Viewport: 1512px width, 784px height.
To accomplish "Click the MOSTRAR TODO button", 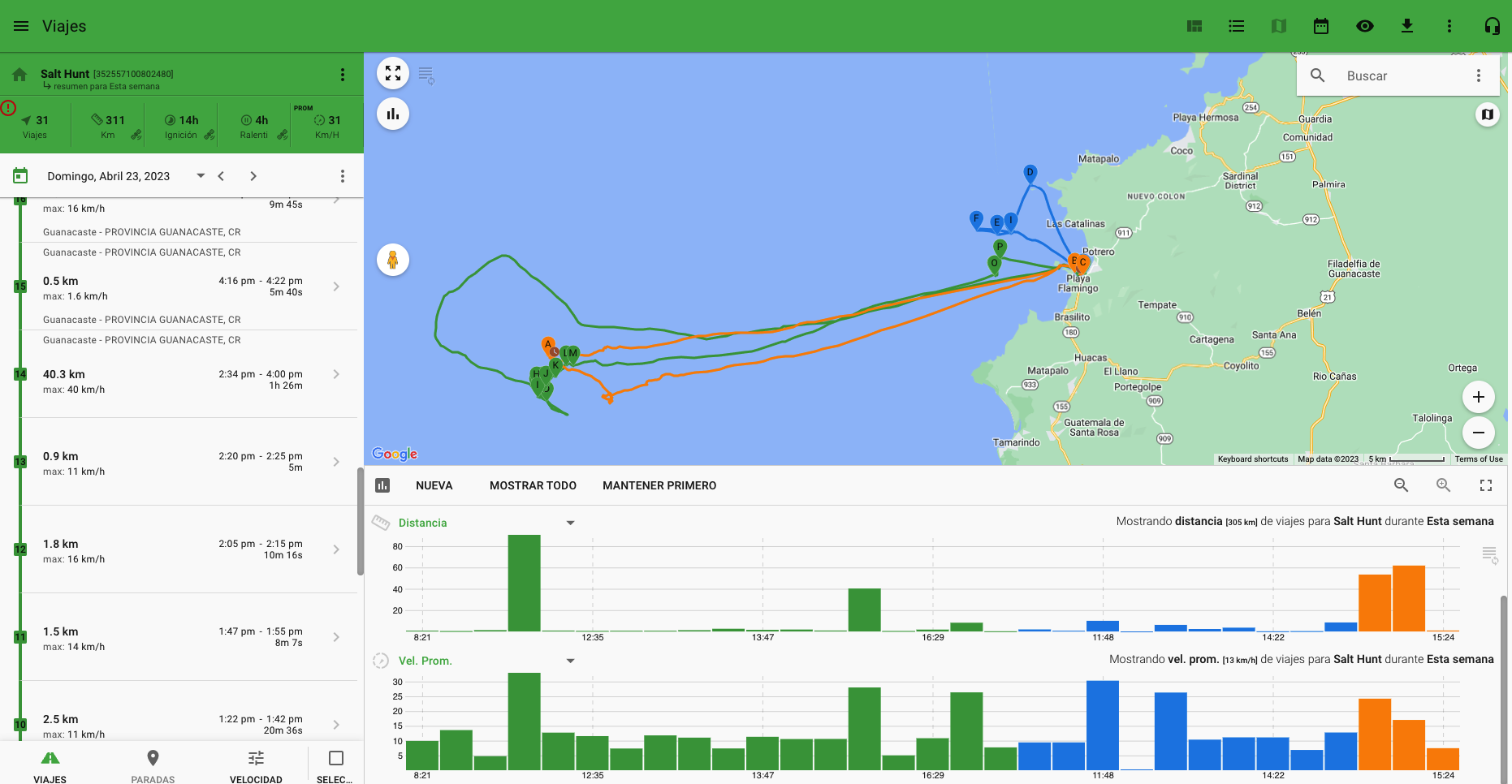I will [x=533, y=485].
